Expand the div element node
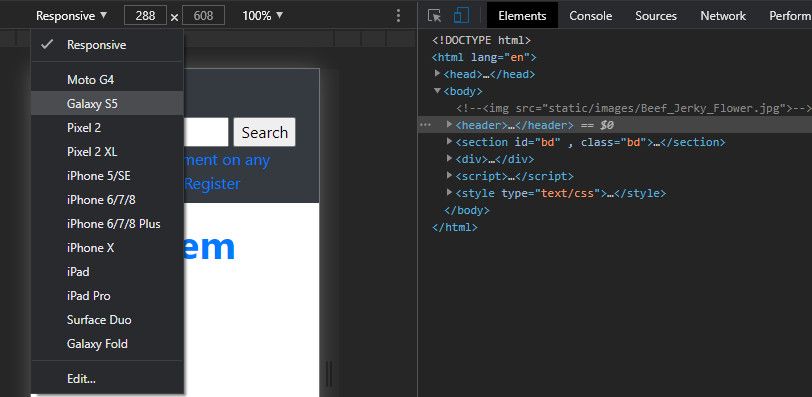The width and height of the screenshot is (812, 397). 450,159
